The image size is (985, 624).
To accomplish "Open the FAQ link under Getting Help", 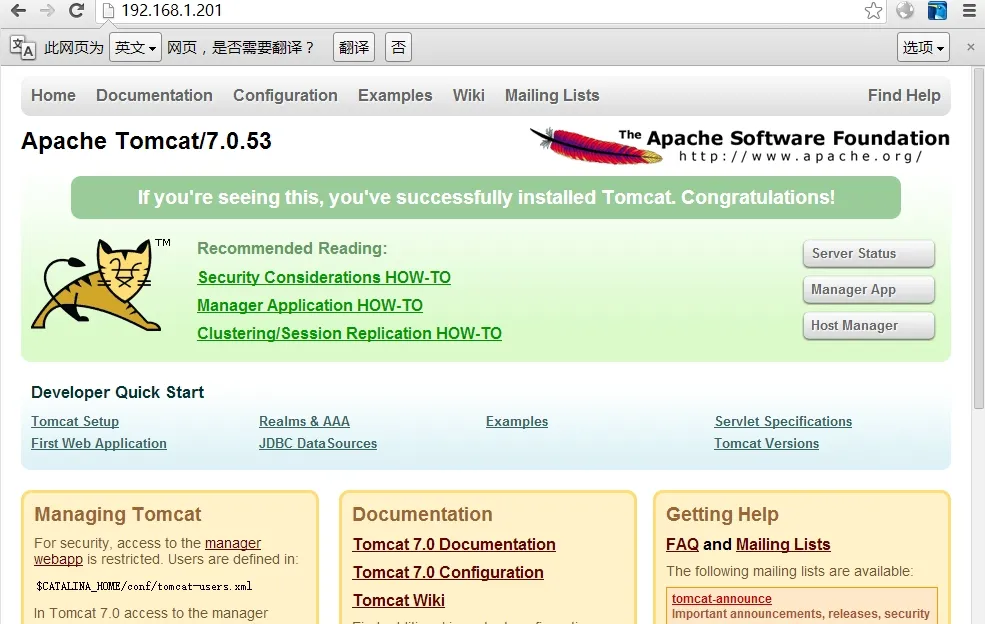I will [x=682, y=544].
